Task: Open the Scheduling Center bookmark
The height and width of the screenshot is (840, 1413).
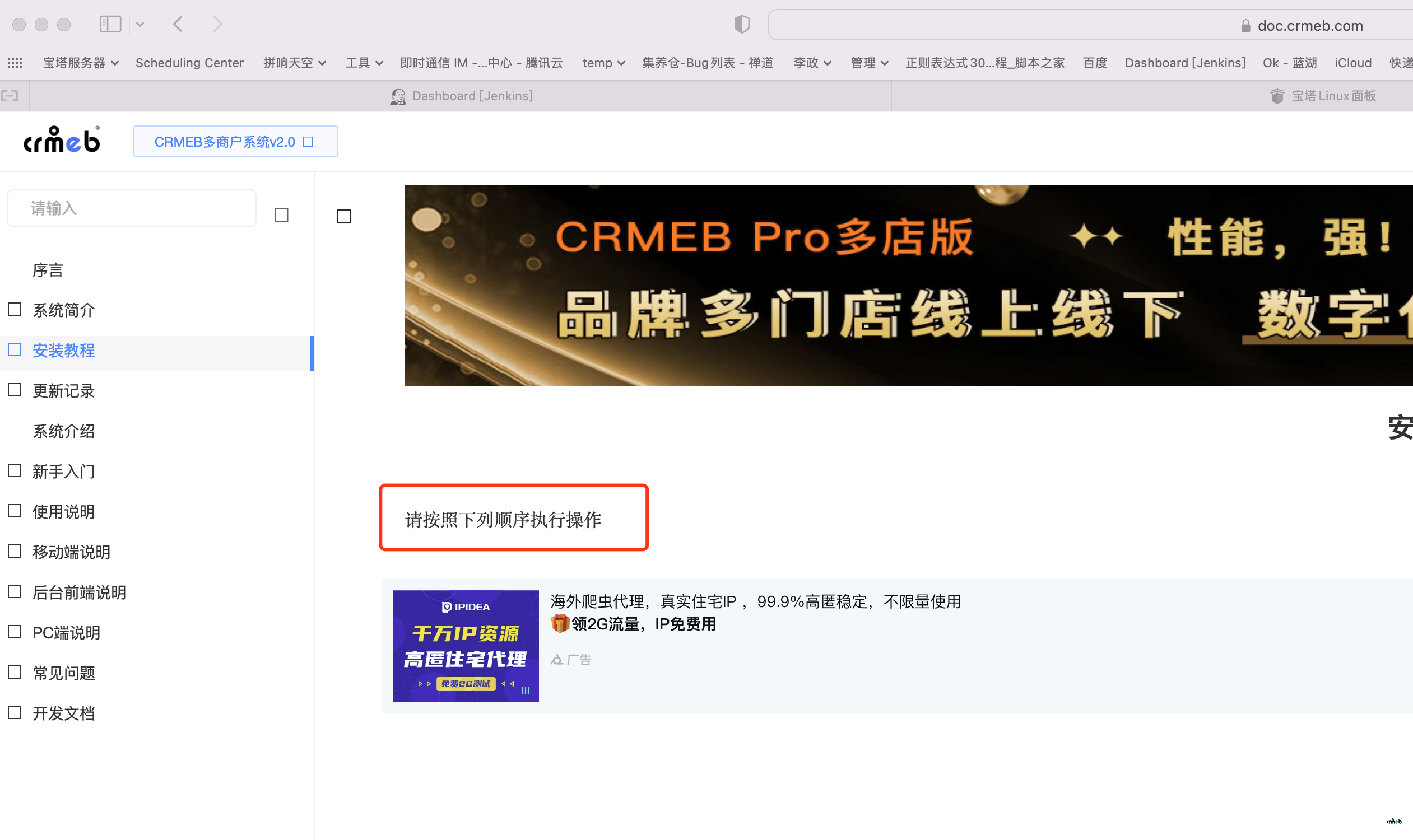Action: [189, 63]
